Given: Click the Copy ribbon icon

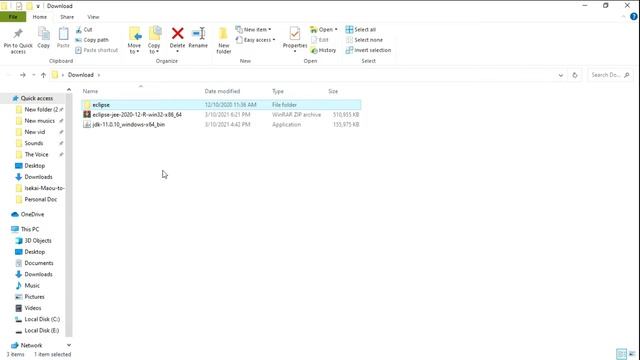Looking at the screenshot, I should point(44,33).
